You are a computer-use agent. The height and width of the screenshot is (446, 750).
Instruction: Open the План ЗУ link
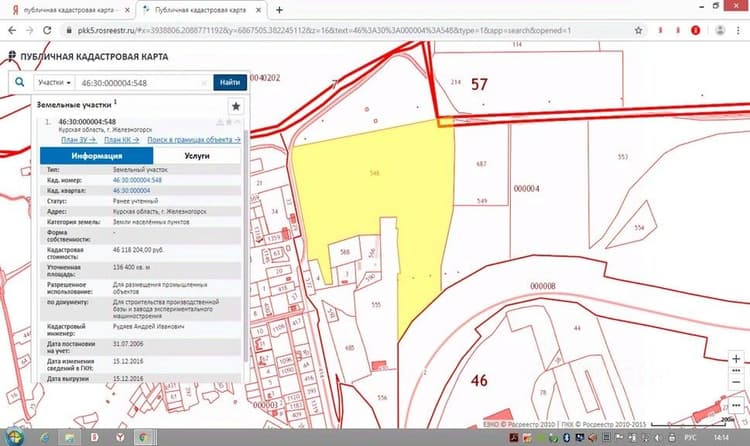(x=79, y=140)
